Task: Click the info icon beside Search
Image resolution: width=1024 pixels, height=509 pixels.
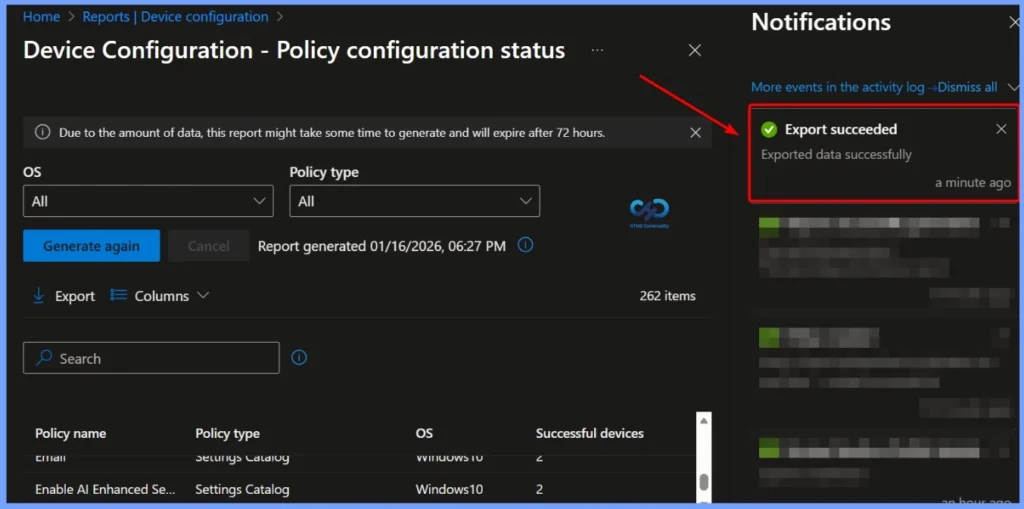Action: (298, 357)
